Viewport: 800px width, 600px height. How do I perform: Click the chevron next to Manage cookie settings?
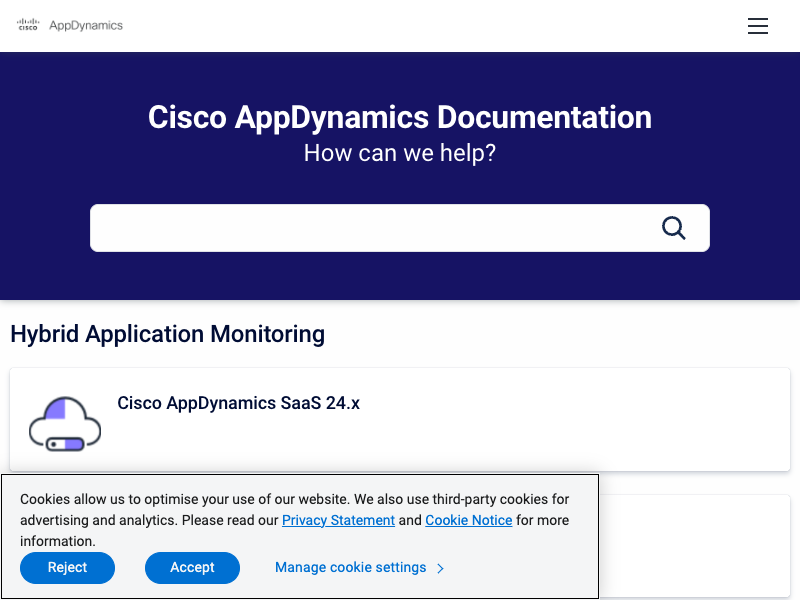pyautogui.click(x=441, y=568)
